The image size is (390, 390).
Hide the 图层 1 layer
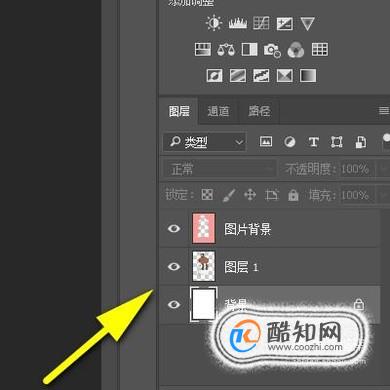[174, 267]
